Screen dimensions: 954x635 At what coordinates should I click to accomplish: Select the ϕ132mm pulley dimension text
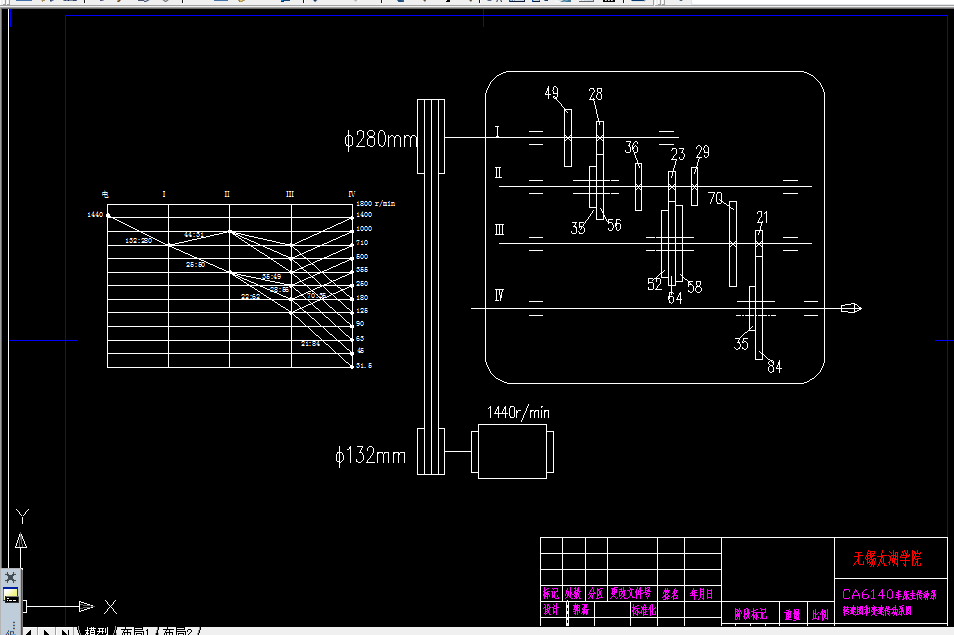click(371, 455)
